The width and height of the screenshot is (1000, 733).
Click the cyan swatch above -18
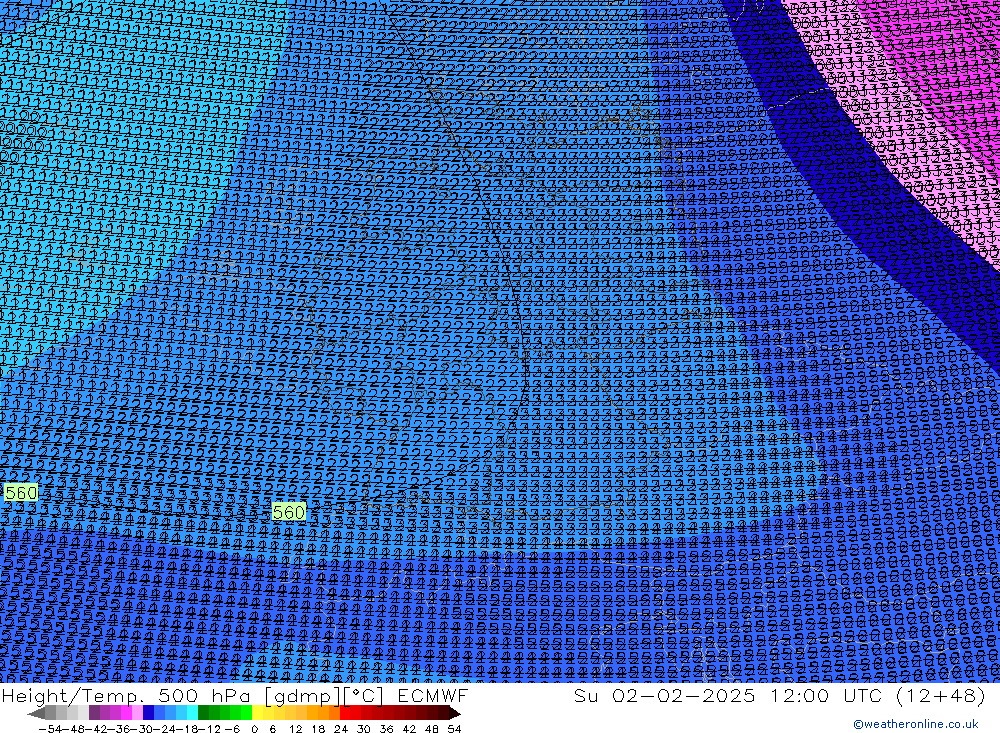[x=192, y=713]
